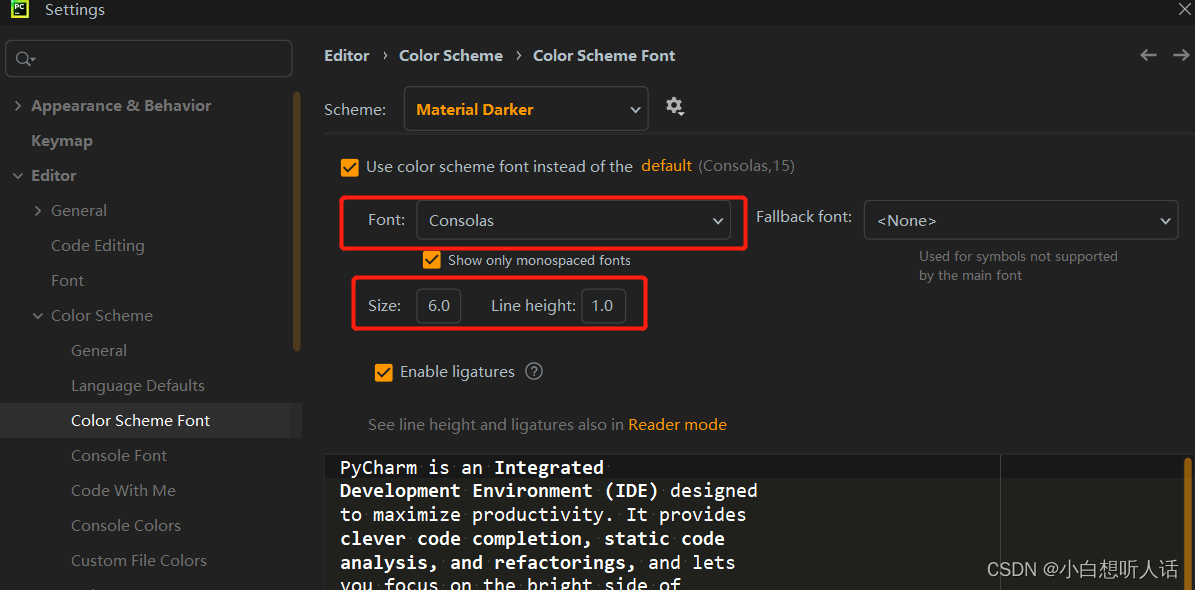Uncheck Use color scheme font checkbox
This screenshot has height=590, width=1195.
350,167
